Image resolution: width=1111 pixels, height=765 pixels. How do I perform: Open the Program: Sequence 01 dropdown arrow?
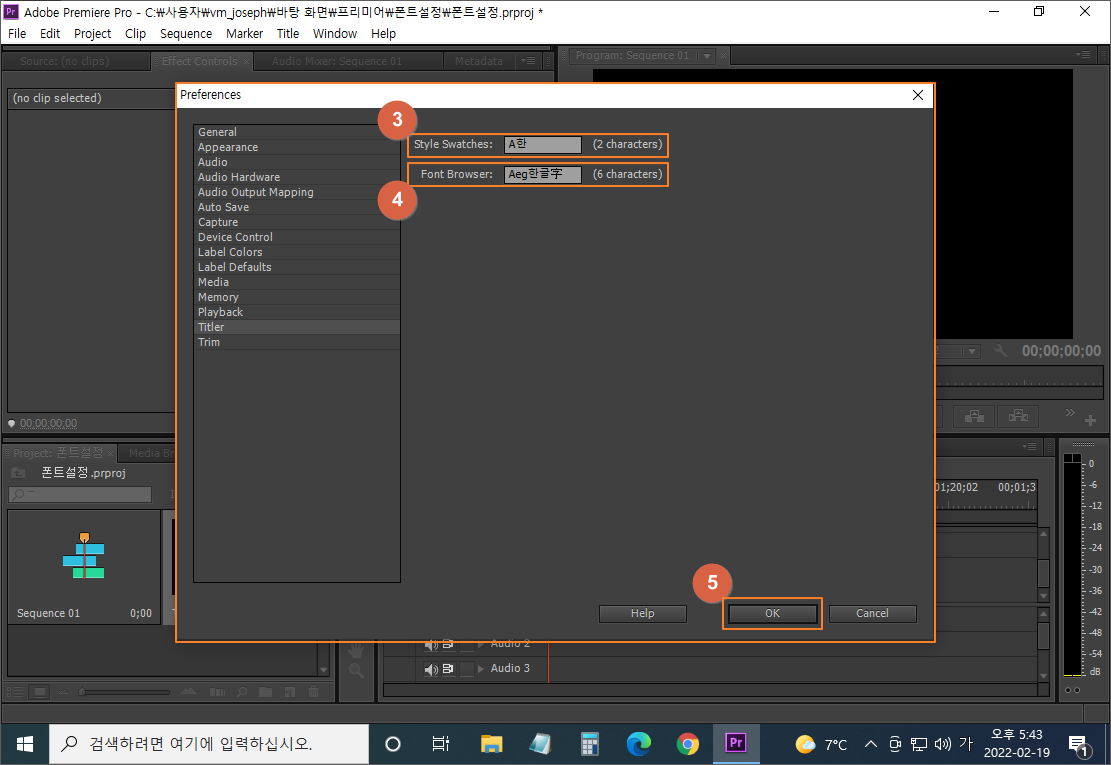(706, 56)
